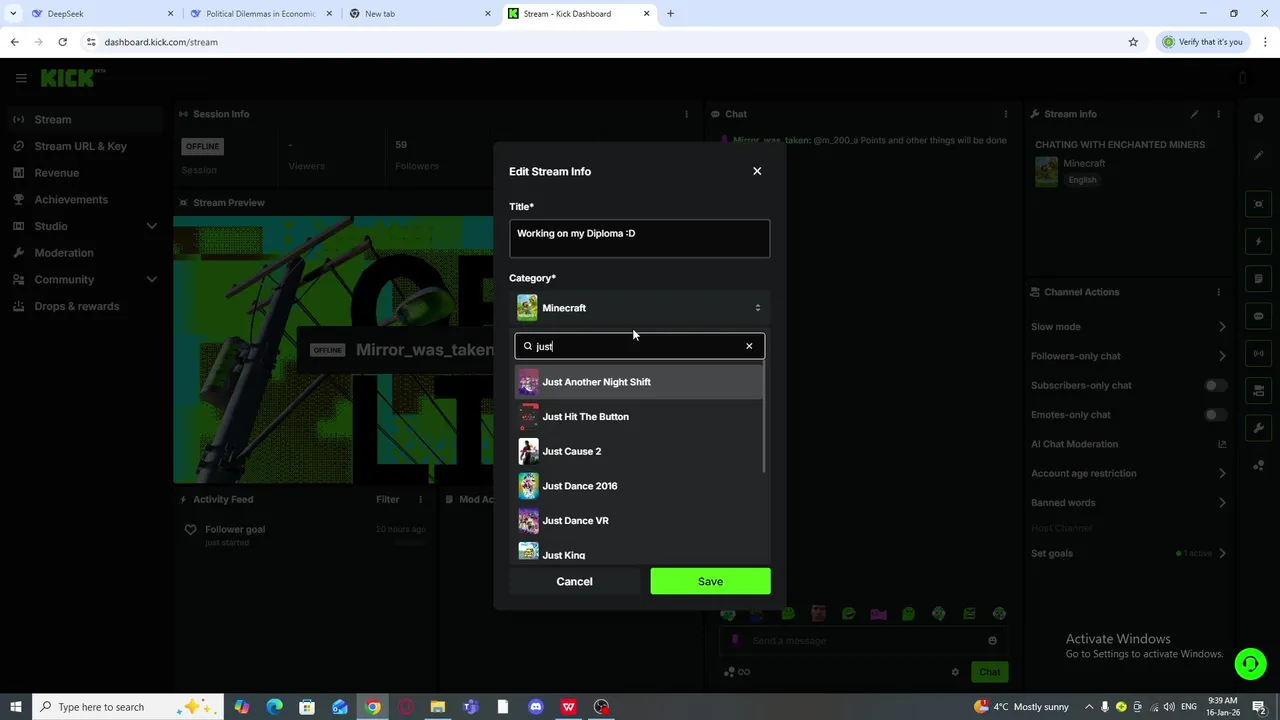Click the lightning bolt icon in right rail

coord(1259,242)
